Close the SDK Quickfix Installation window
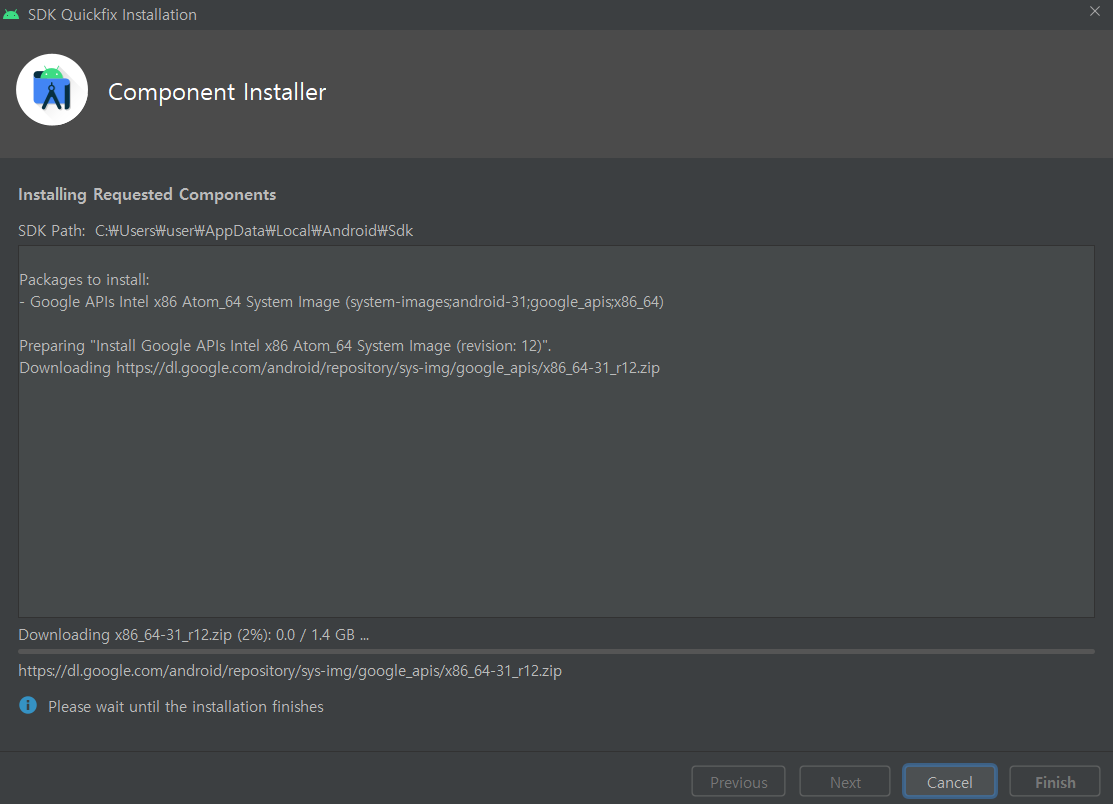The width and height of the screenshot is (1113, 804). (1095, 11)
